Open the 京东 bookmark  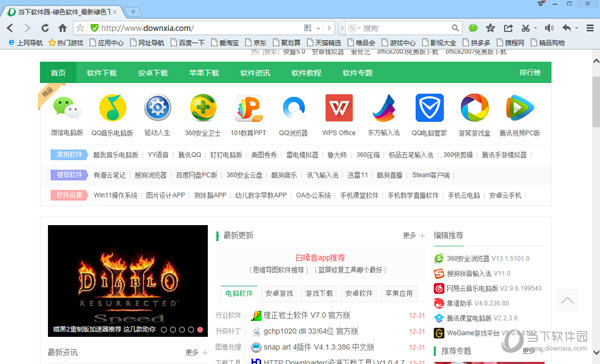tap(256, 42)
